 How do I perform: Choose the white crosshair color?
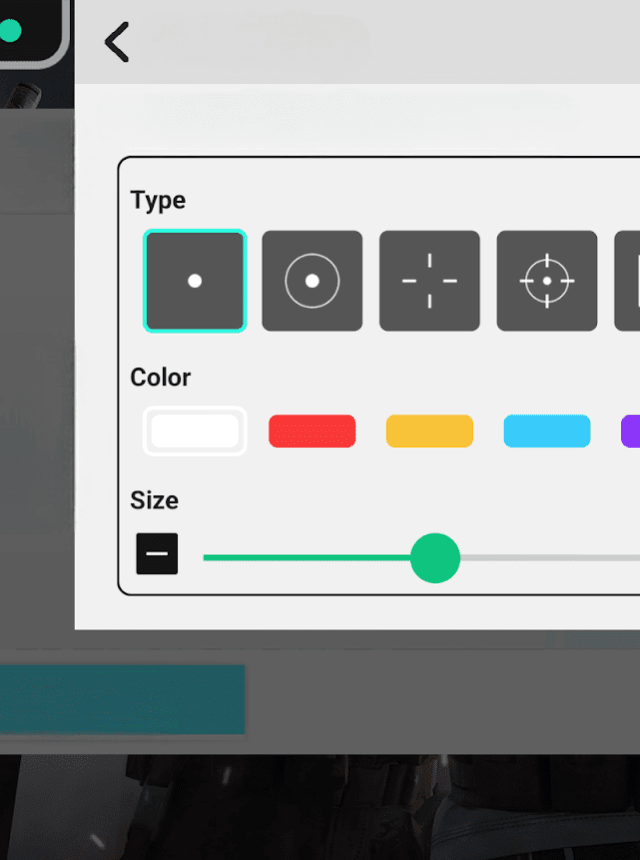click(195, 431)
